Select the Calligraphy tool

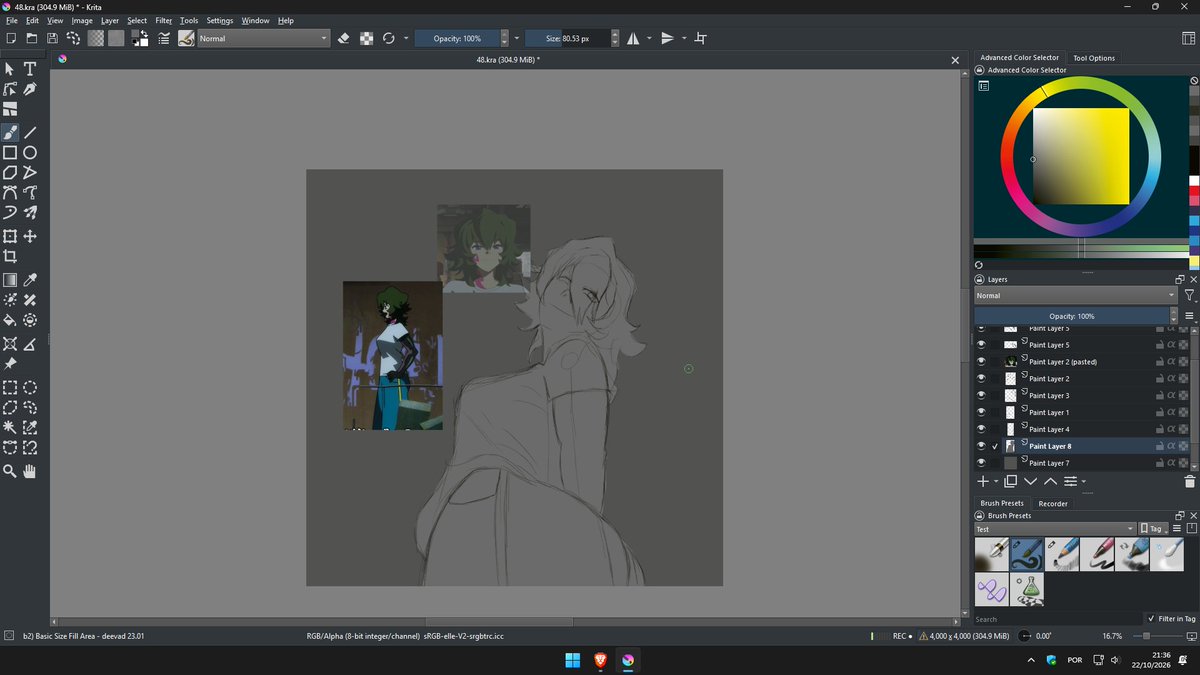(x=30, y=90)
